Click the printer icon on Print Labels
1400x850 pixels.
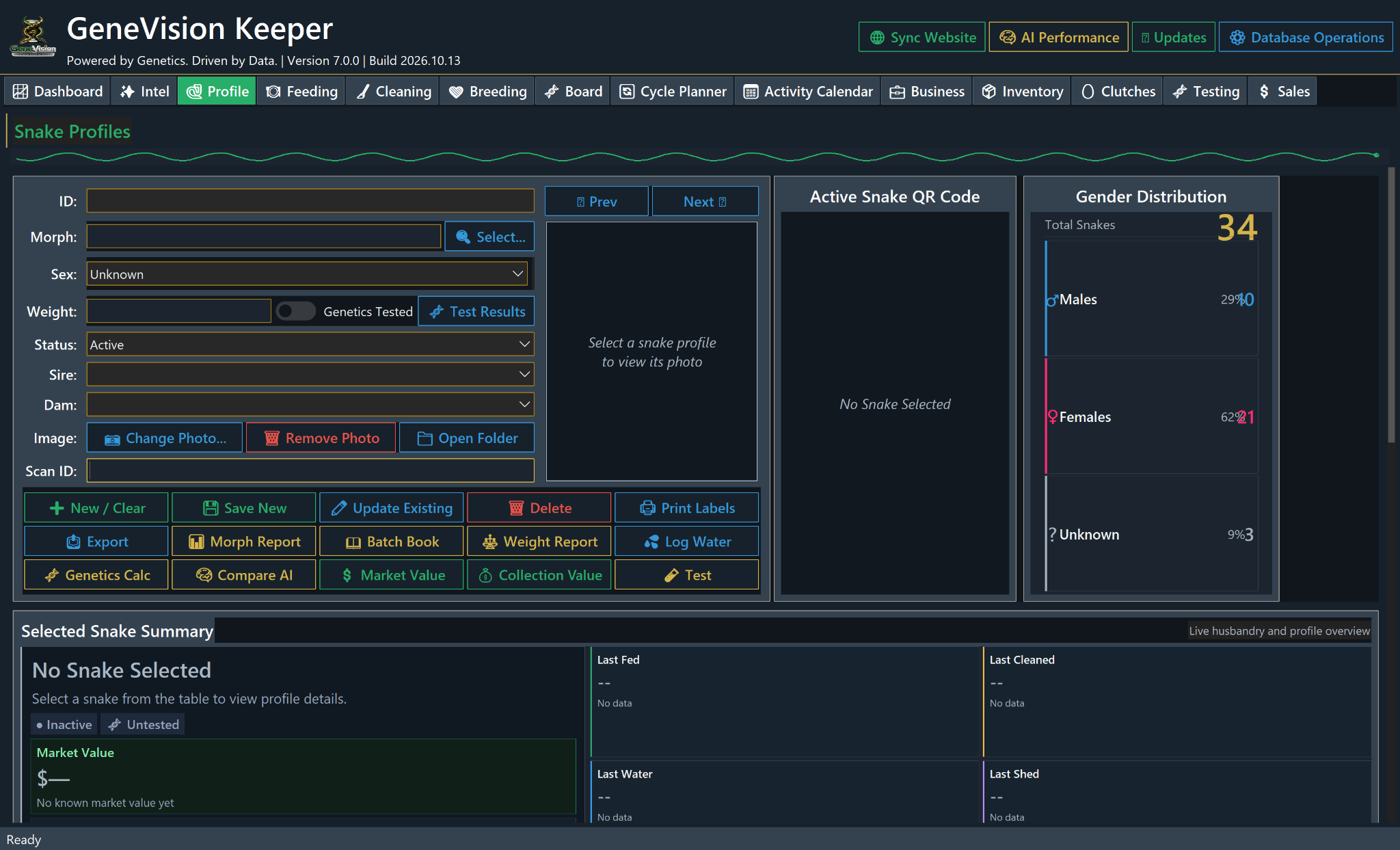coord(647,508)
